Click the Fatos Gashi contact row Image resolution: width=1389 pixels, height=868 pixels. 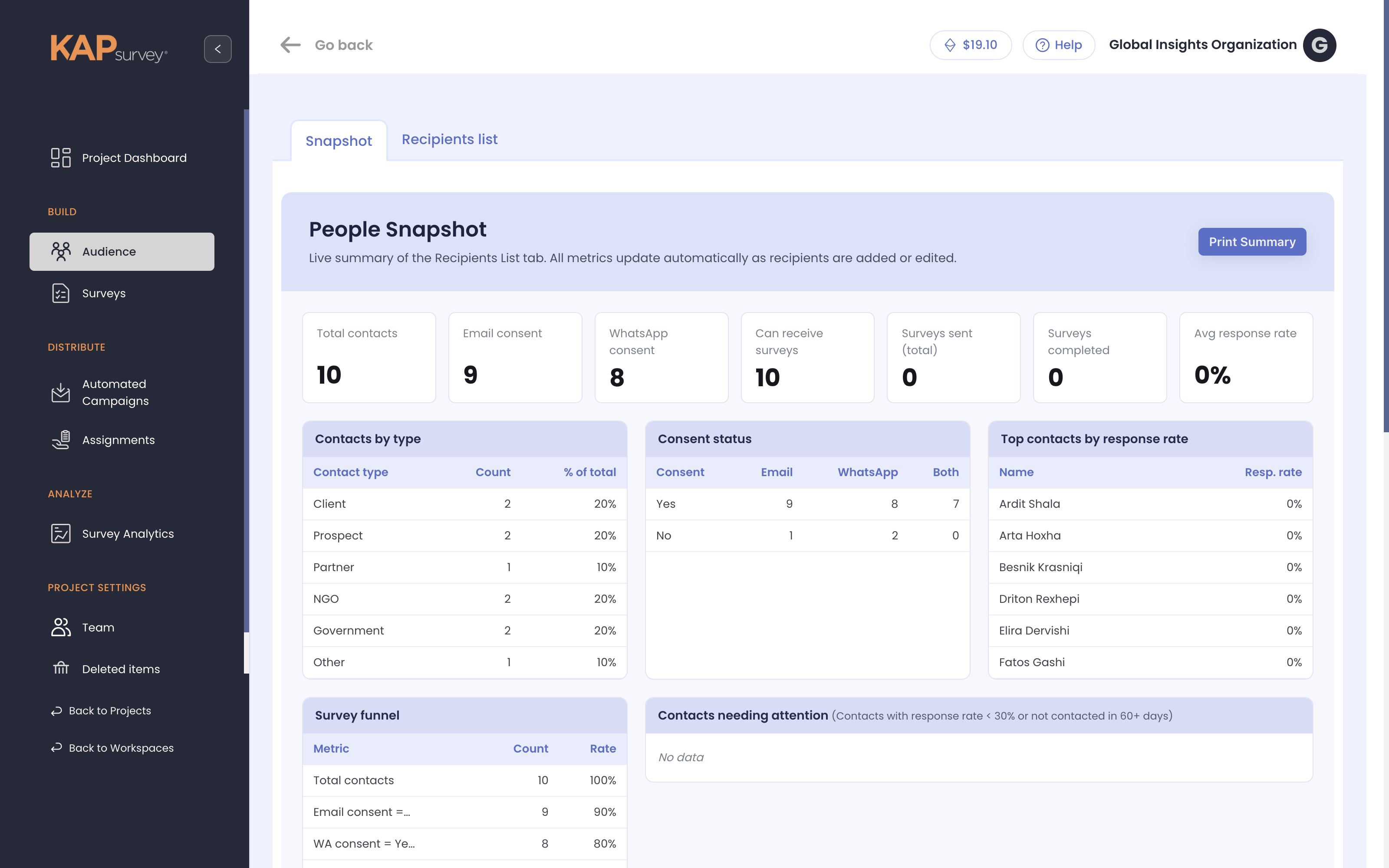[x=1150, y=662]
